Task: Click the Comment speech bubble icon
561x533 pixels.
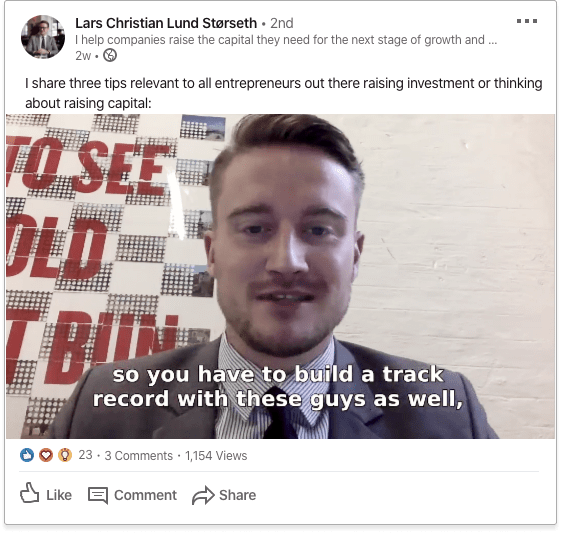Action: tap(98, 495)
